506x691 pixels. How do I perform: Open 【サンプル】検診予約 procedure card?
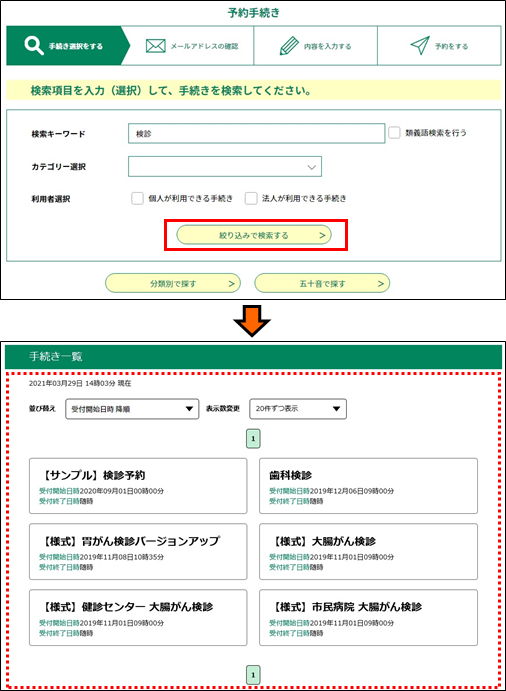(x=138, y=486)
